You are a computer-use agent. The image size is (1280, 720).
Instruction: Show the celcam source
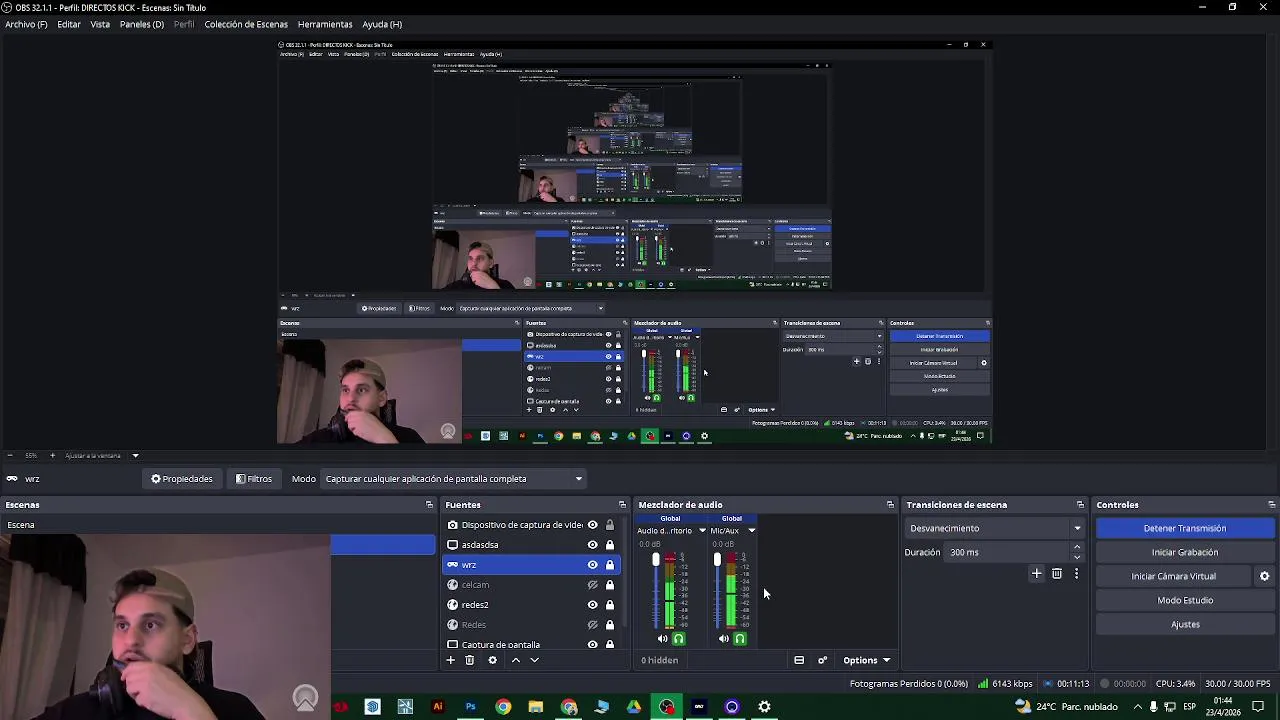592,585
